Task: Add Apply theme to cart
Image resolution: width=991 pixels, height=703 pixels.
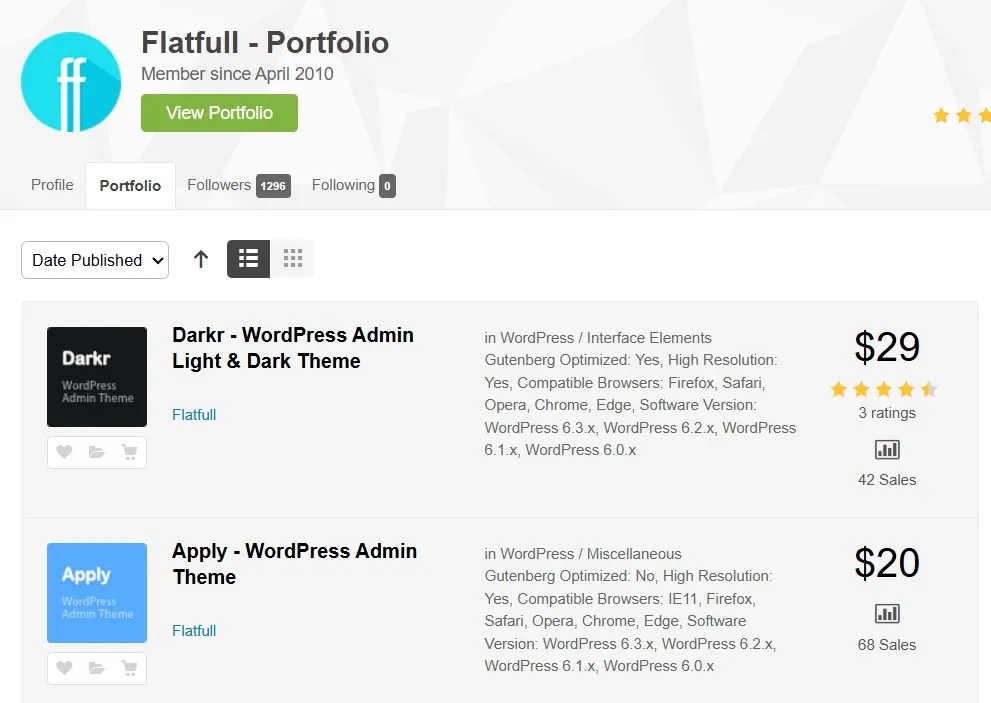Action: click(129, 668)
